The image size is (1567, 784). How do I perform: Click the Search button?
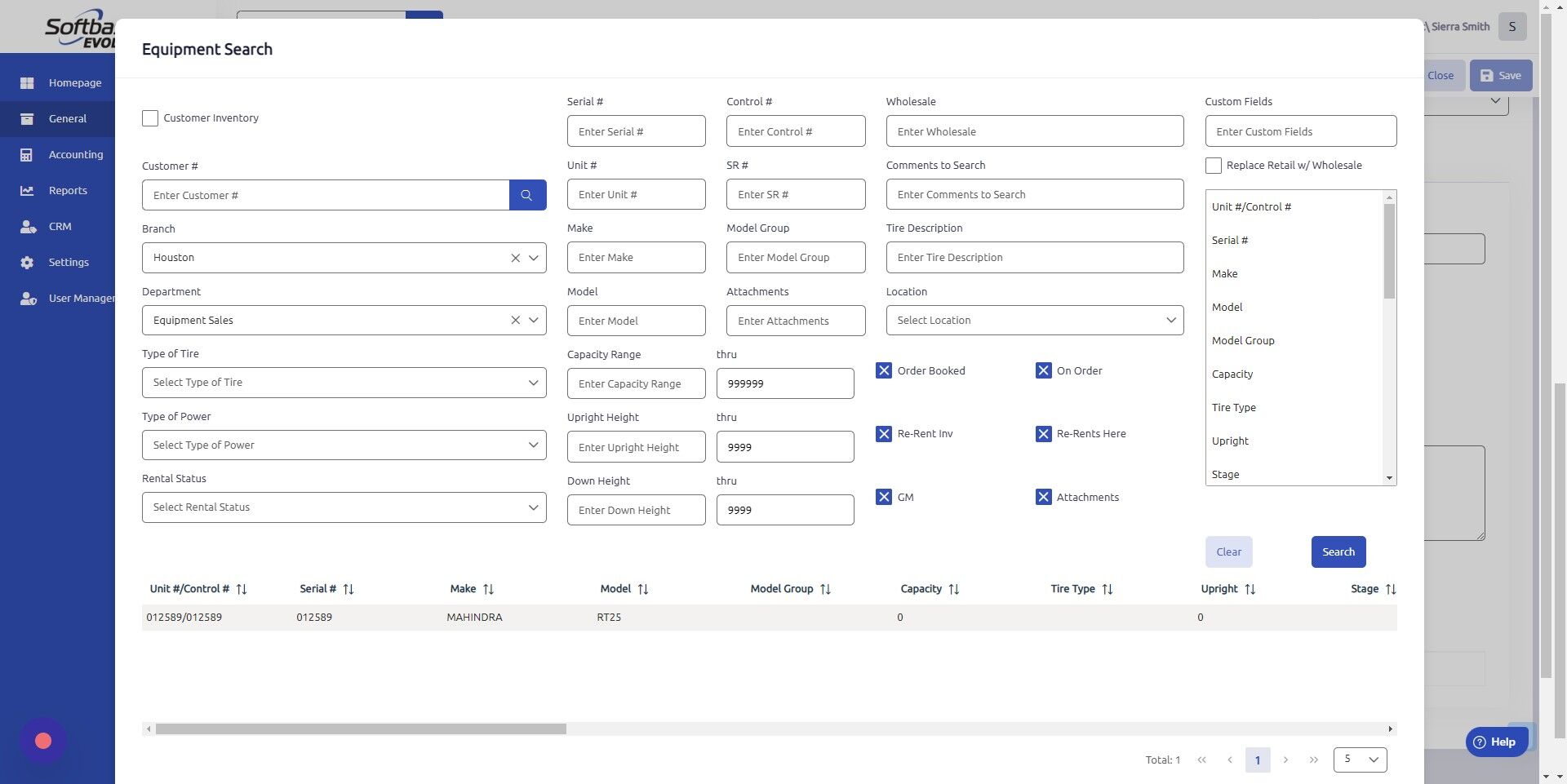tap(1338, 551)
